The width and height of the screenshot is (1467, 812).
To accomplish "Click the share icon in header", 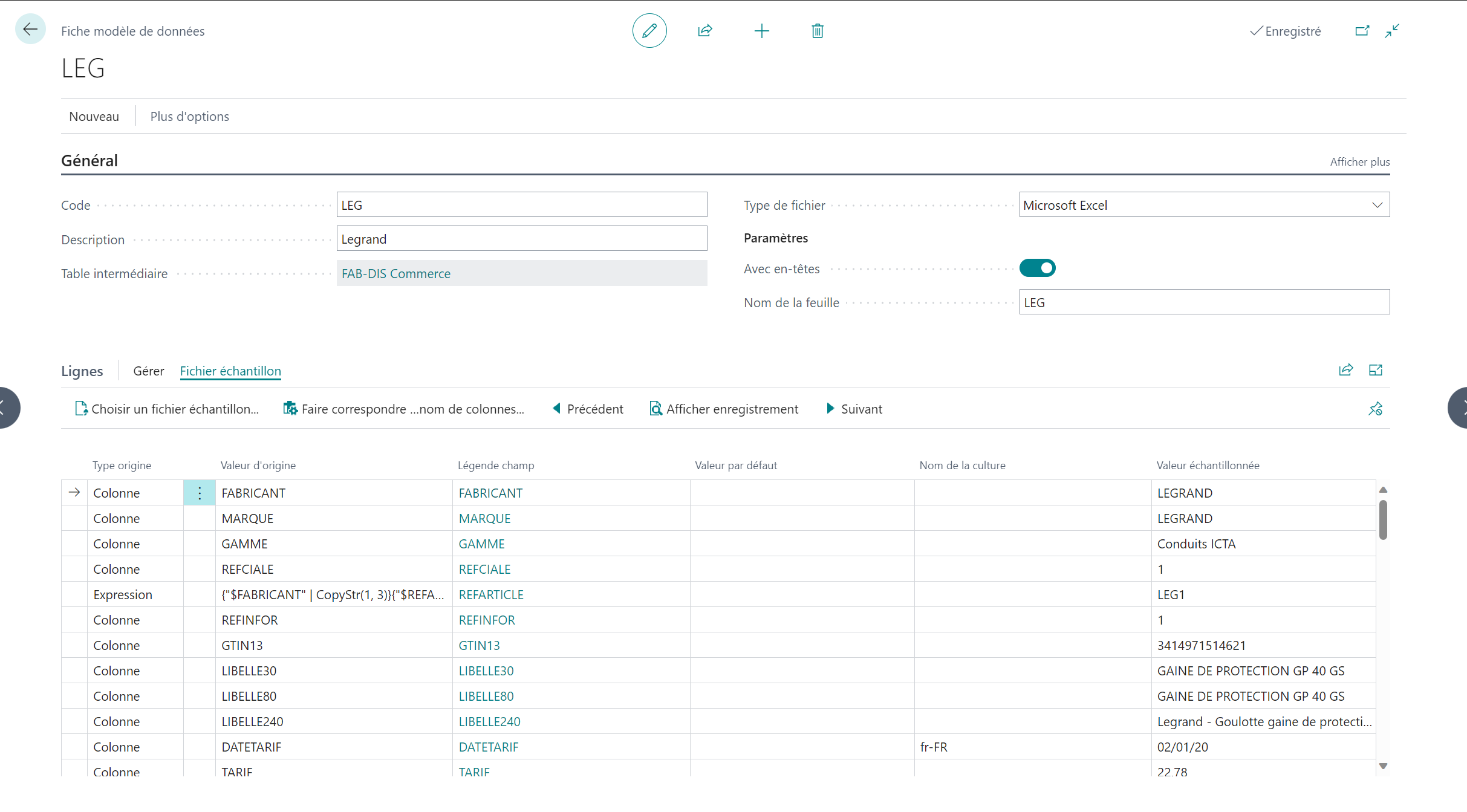I will click(x=705, y=31).
